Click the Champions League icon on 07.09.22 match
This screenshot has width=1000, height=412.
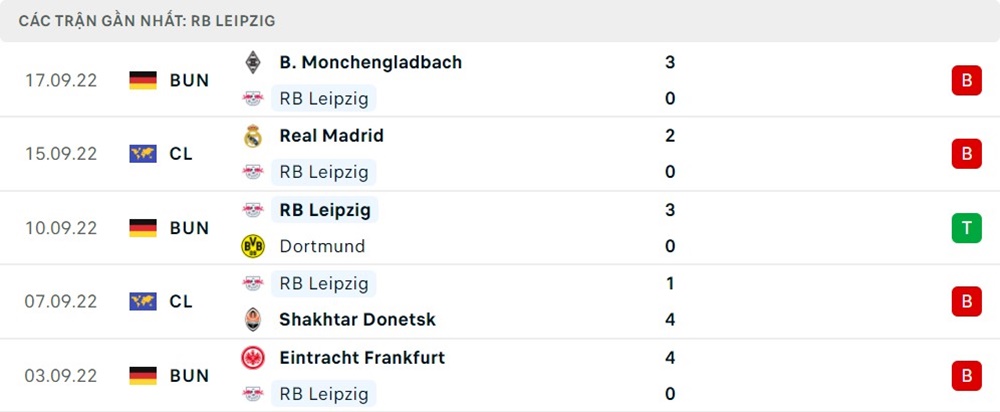[x=143, y=301]
